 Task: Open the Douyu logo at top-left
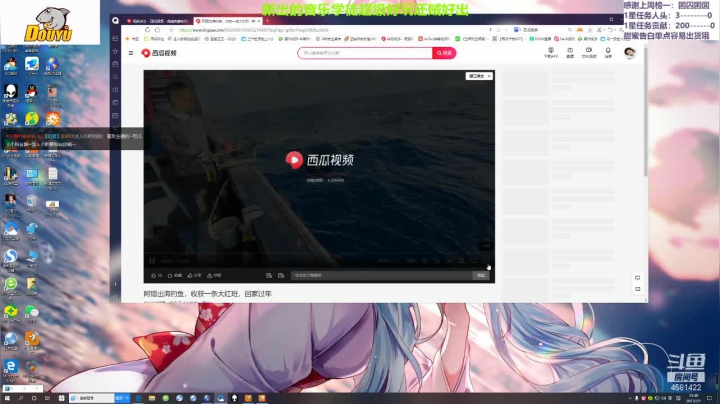tap(48, 24)
